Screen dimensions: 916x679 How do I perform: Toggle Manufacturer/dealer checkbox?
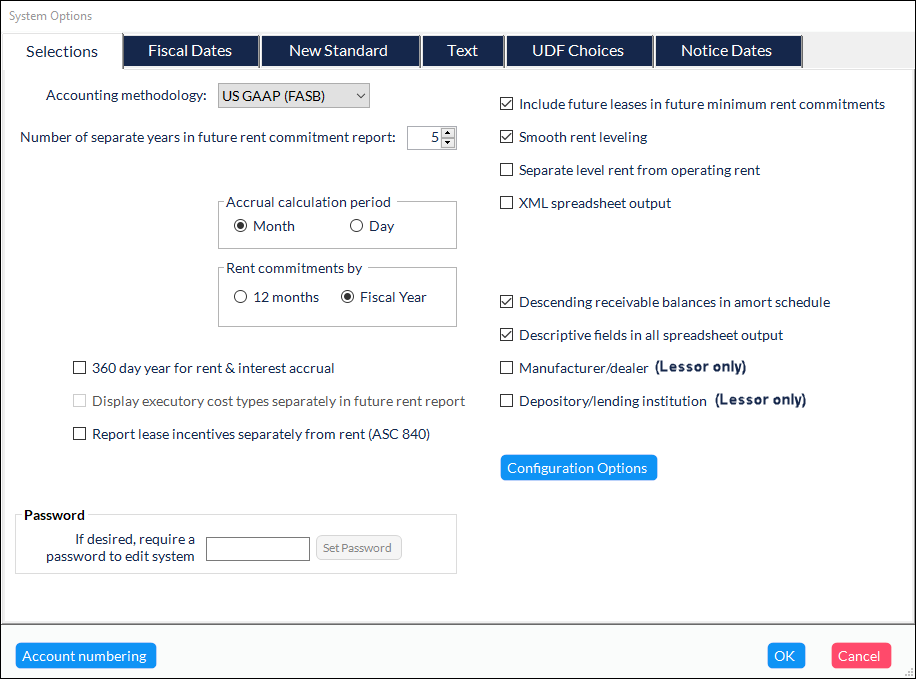coord(507,368)
